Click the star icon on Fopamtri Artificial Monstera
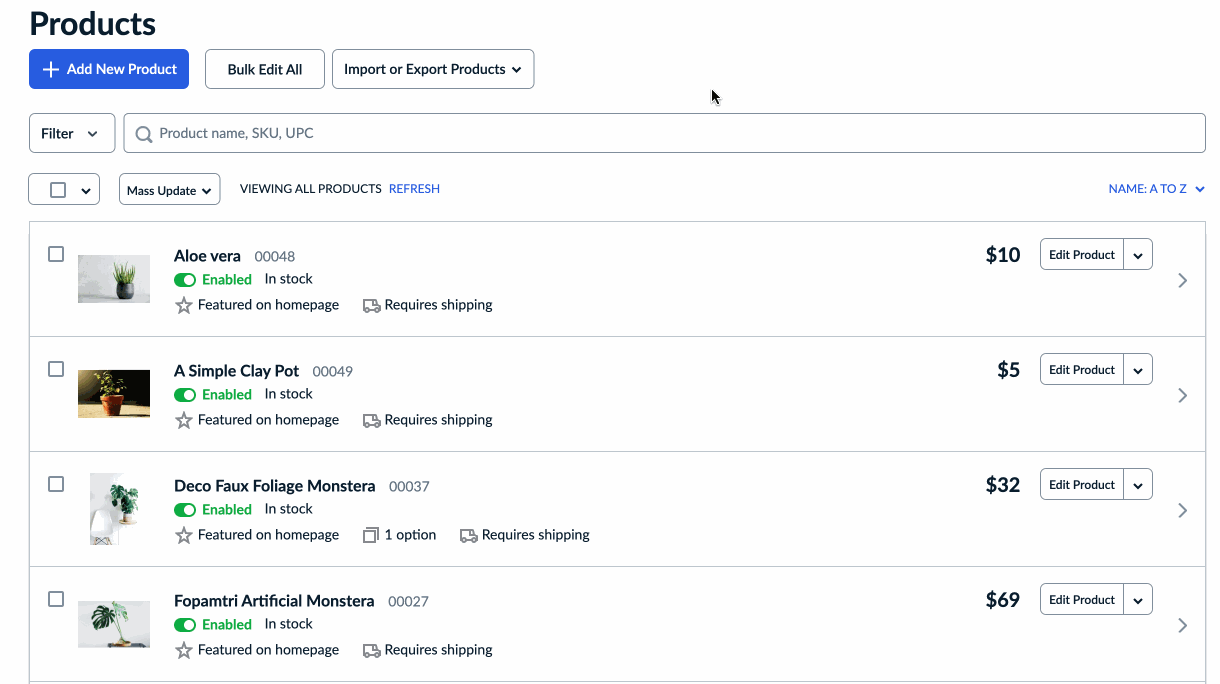This screenshot has width=1220, height=684. click(x=183, y=650)
